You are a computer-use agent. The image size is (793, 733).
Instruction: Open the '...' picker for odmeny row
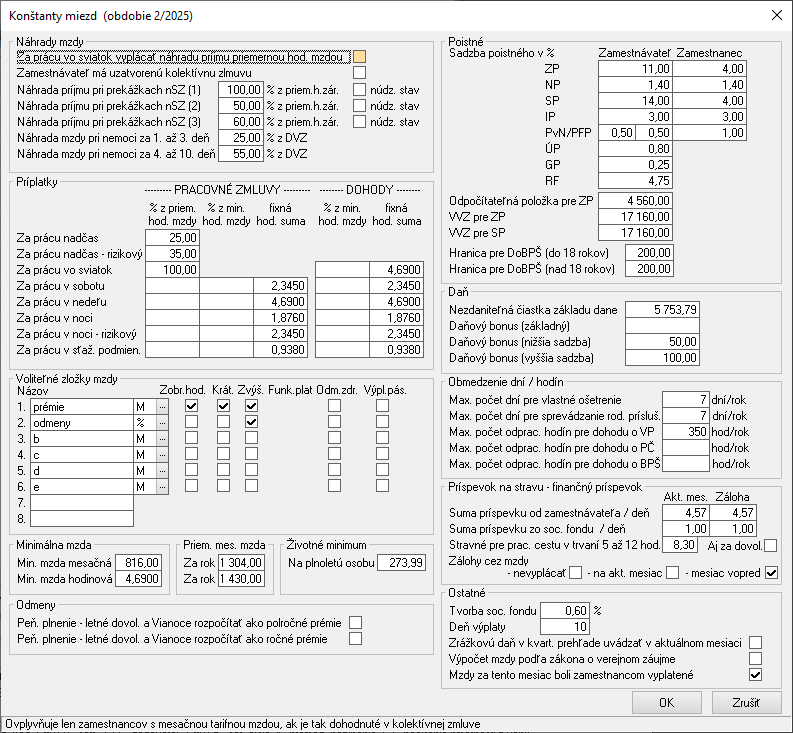pyautogui.click(x=162, y=423)
